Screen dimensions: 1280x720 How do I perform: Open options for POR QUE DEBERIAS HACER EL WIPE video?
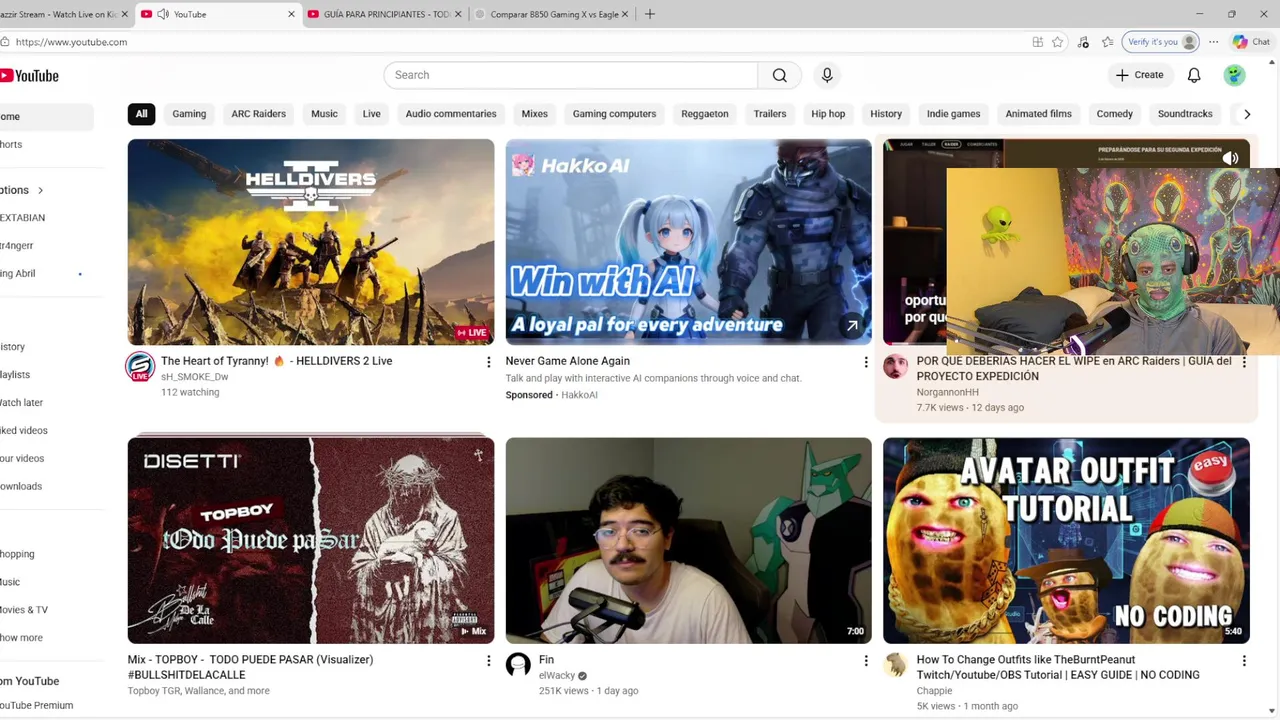click(1244, 362)
